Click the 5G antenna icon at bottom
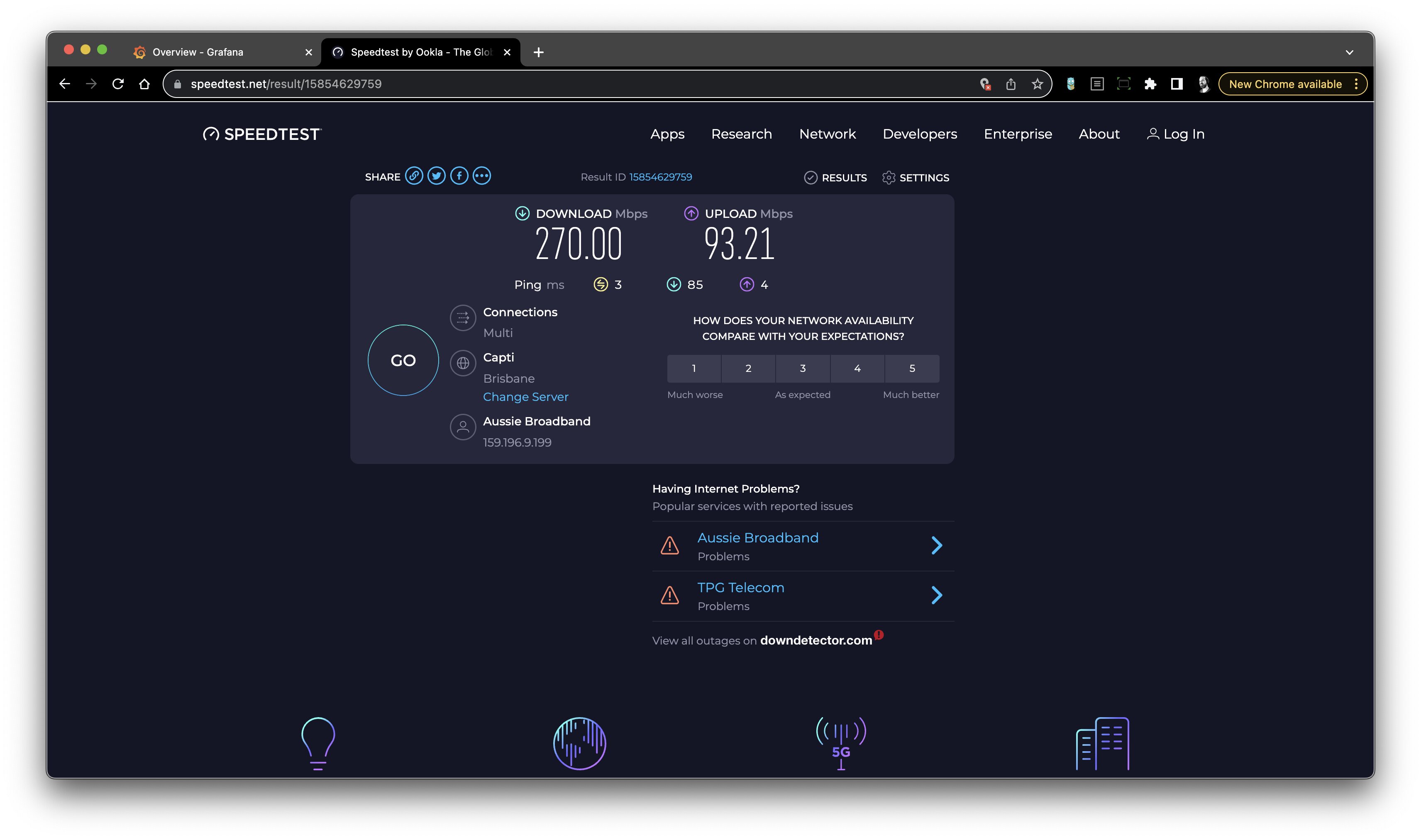 (x=841, y=742)
